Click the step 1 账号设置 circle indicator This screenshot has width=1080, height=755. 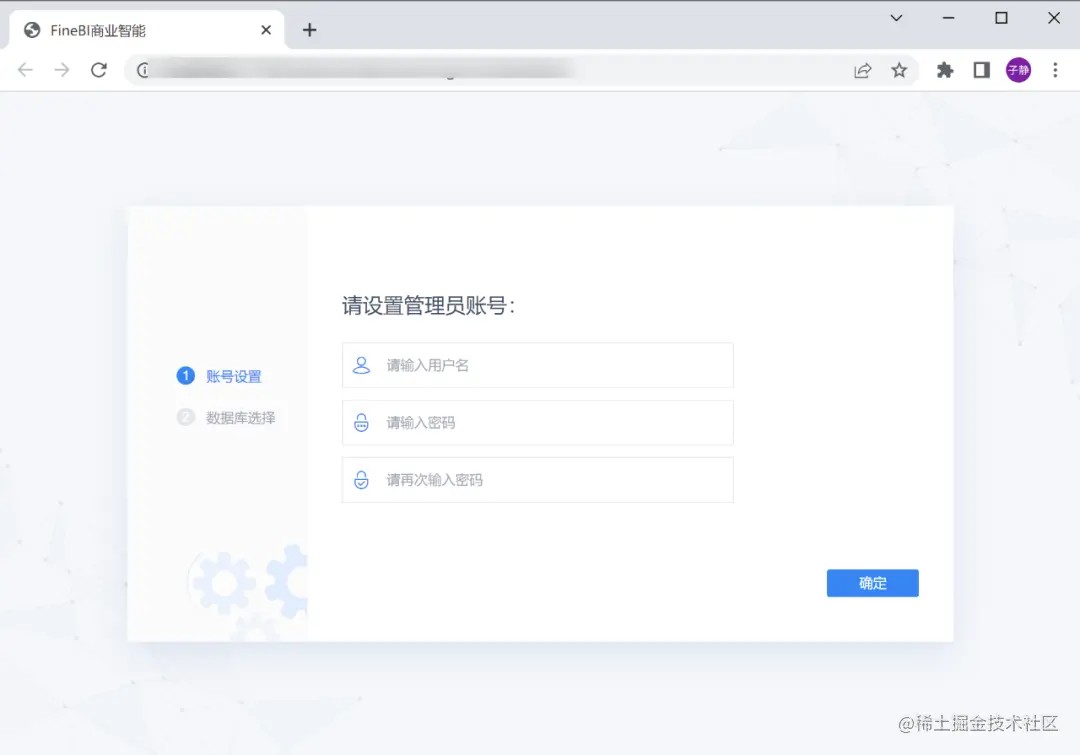click(x=185, y=376)
